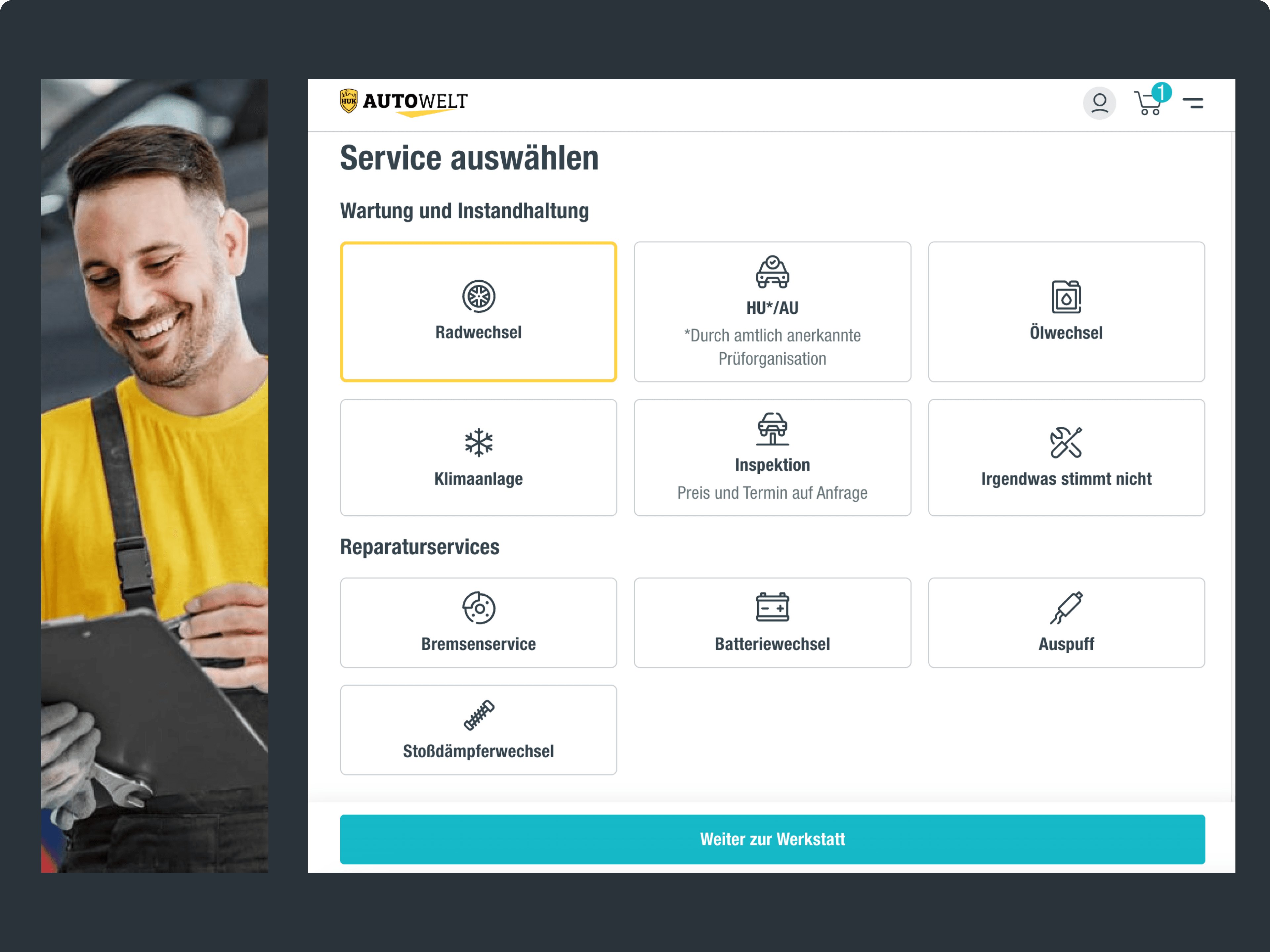Select the Klimaanlage snowflake icon
Viewport: 1270px width, 952px height.
coord(478,442)
